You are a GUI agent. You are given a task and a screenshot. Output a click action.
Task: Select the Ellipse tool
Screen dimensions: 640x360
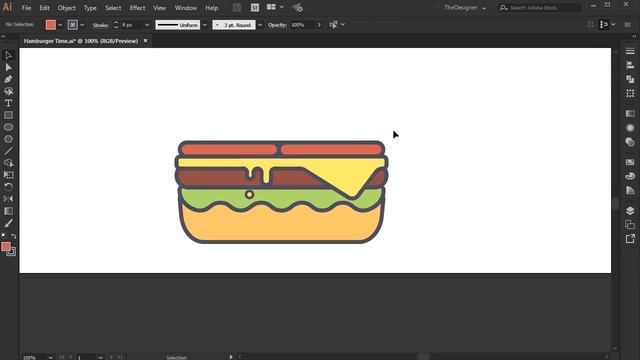click(x=8, y=127)
